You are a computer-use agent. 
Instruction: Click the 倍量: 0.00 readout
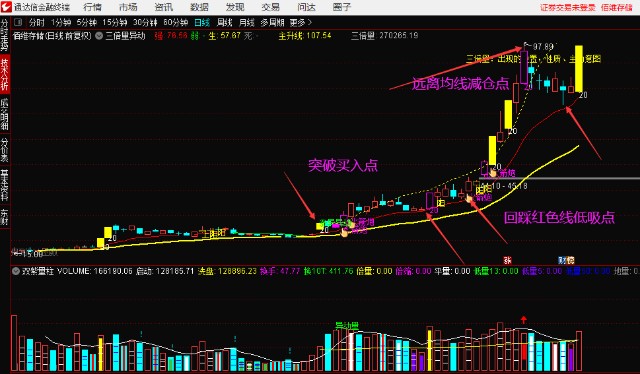point(374,271)
